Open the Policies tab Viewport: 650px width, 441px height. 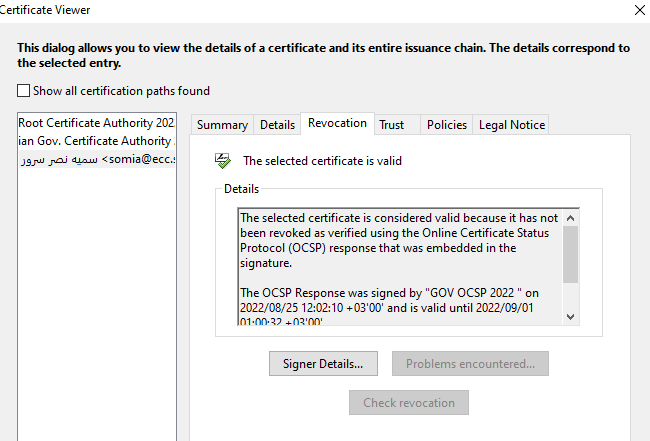(x=447, y=125)
